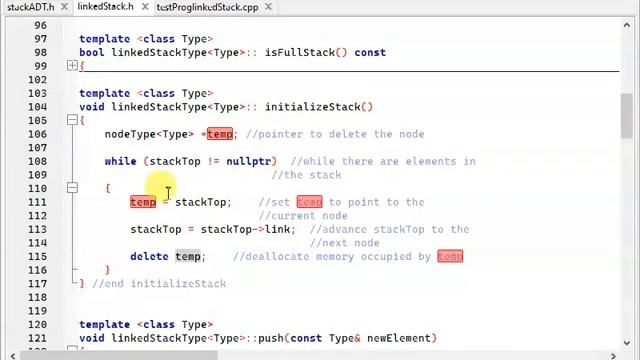Click 'template' keyword on line 120
This screenshot has height=360, width=640.
coord(104,324)
